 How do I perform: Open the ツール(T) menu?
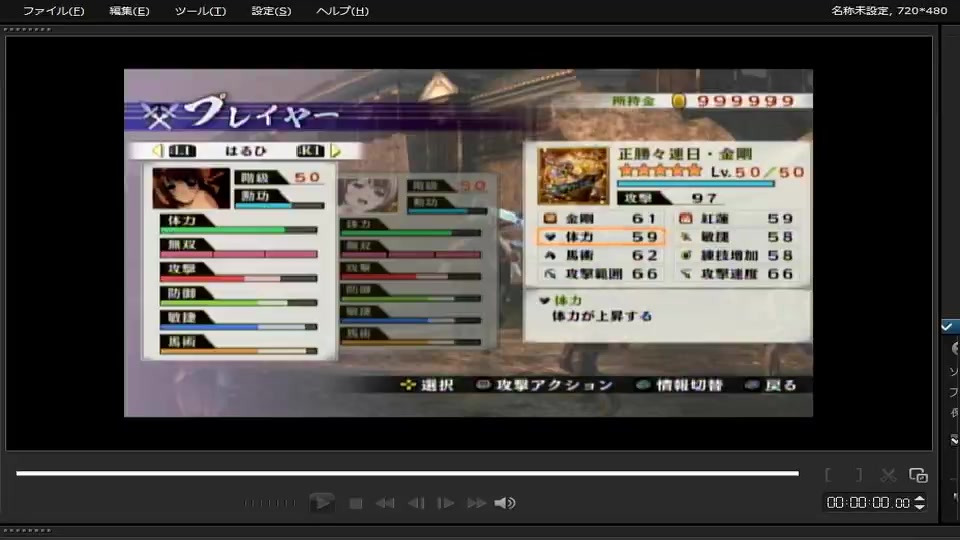pos(200,11)
